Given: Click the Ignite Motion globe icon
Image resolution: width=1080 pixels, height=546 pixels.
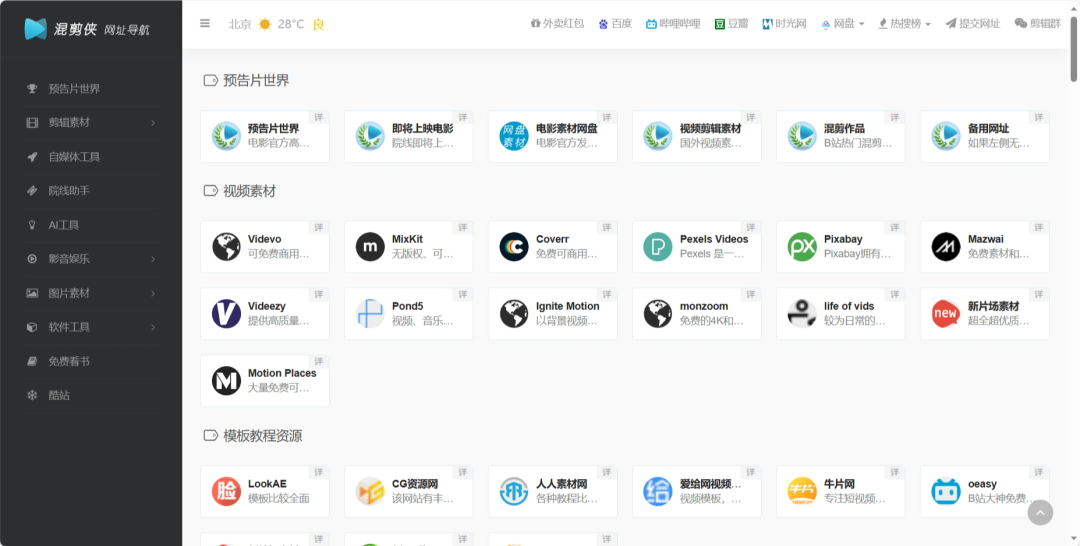Looking at the screenshot, I should point(514,313).
